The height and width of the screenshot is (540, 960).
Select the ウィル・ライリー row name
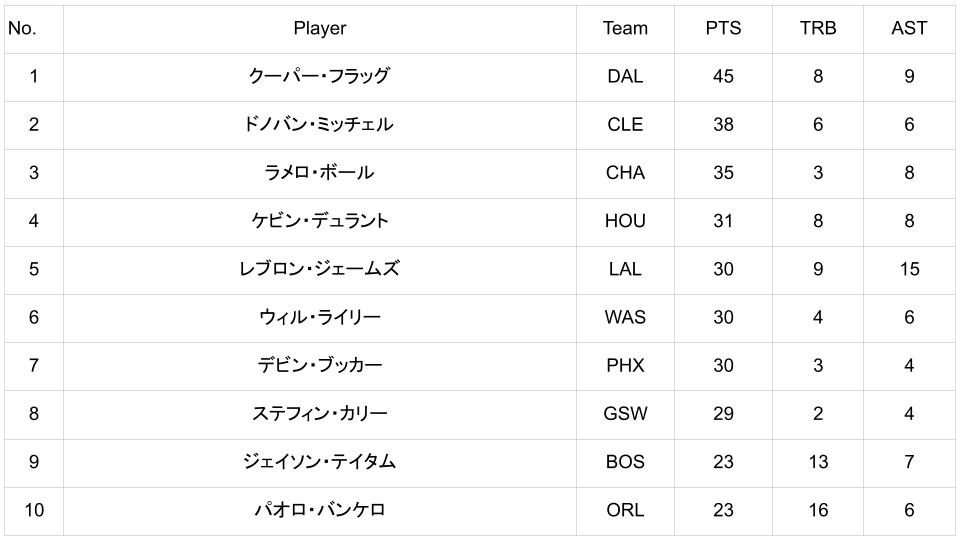coord(319,317)
